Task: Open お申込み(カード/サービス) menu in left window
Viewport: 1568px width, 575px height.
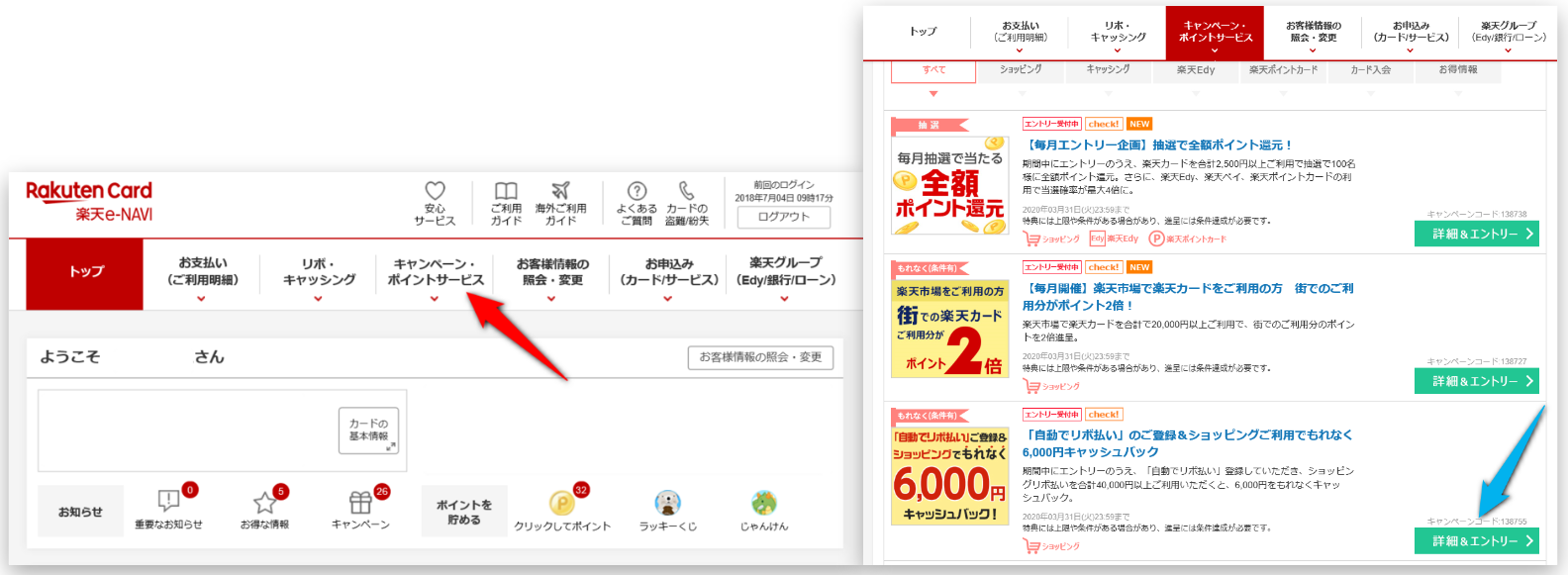Action: (x=668, y=271)
